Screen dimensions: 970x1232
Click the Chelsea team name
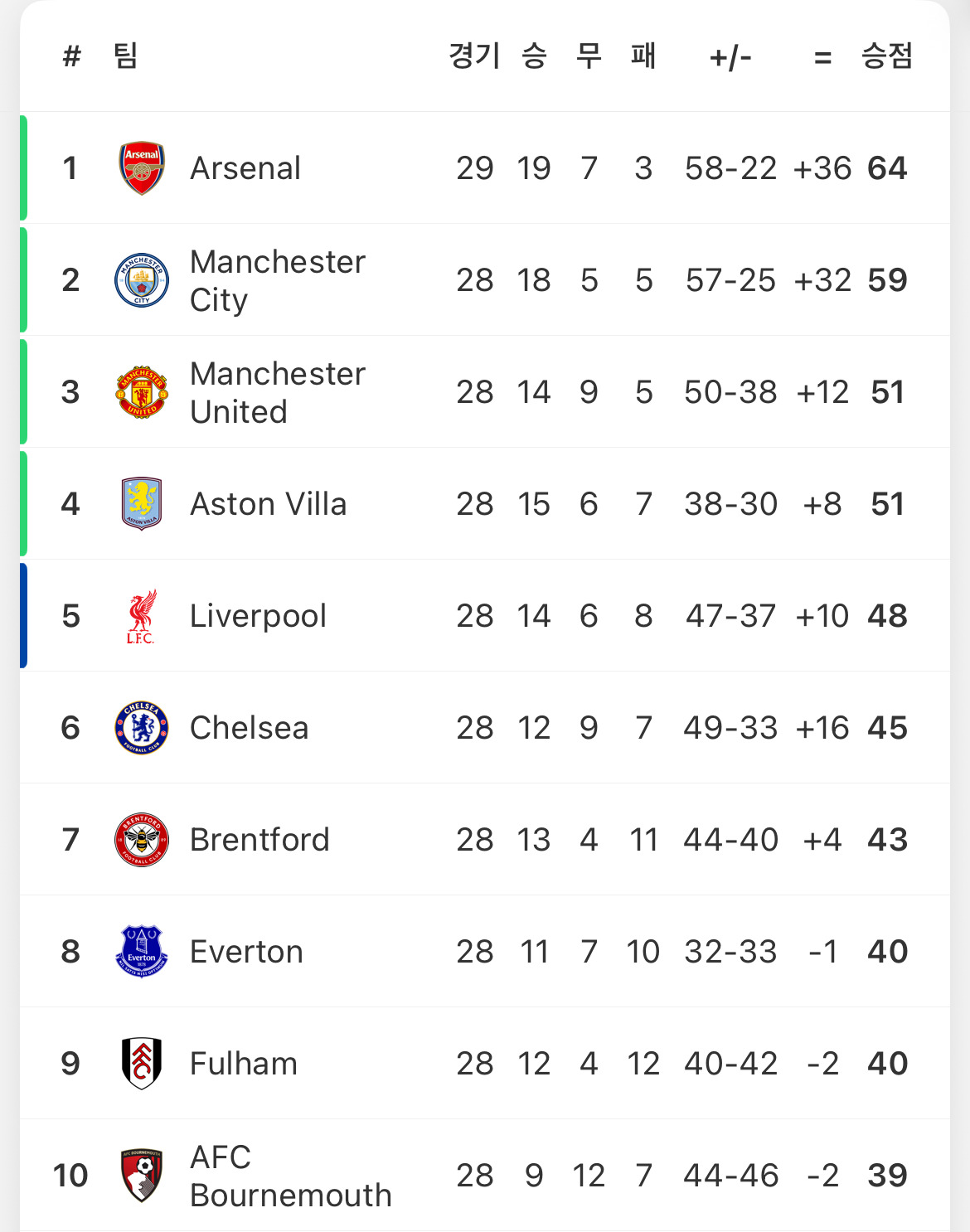[x=249, y=728]
